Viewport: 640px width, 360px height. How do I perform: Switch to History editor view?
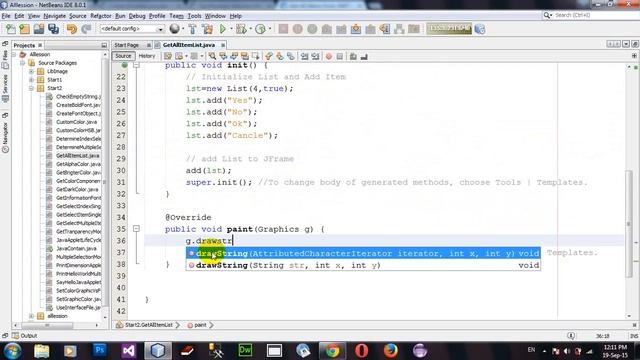click(147, 56)
